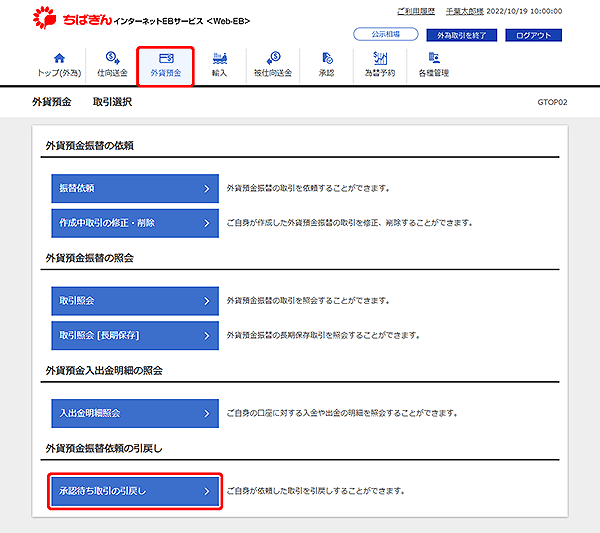Click text 外貨預金振替の長期保存取引を照会することができます。

[323, 335]
